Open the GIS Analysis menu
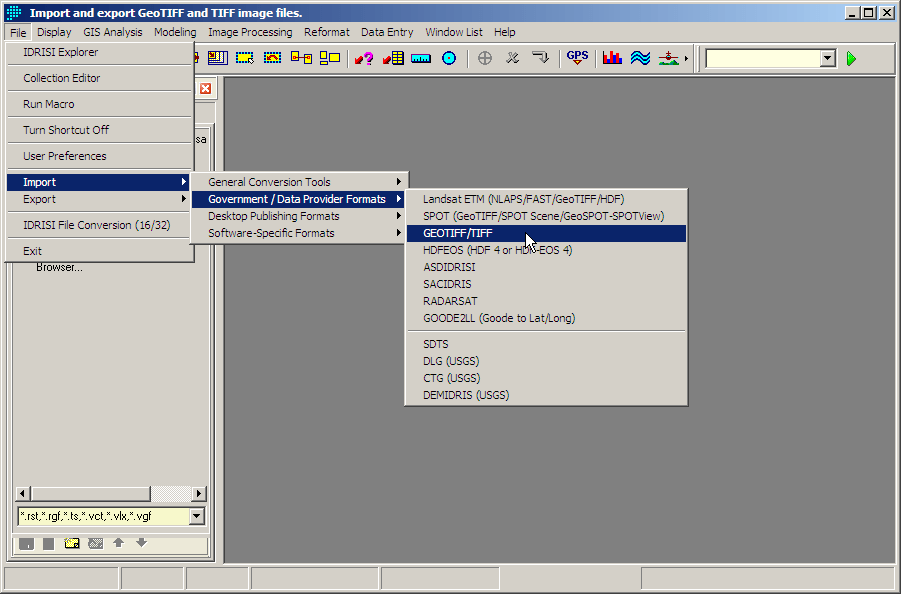The image size is (901, 594). click(113, 32)
